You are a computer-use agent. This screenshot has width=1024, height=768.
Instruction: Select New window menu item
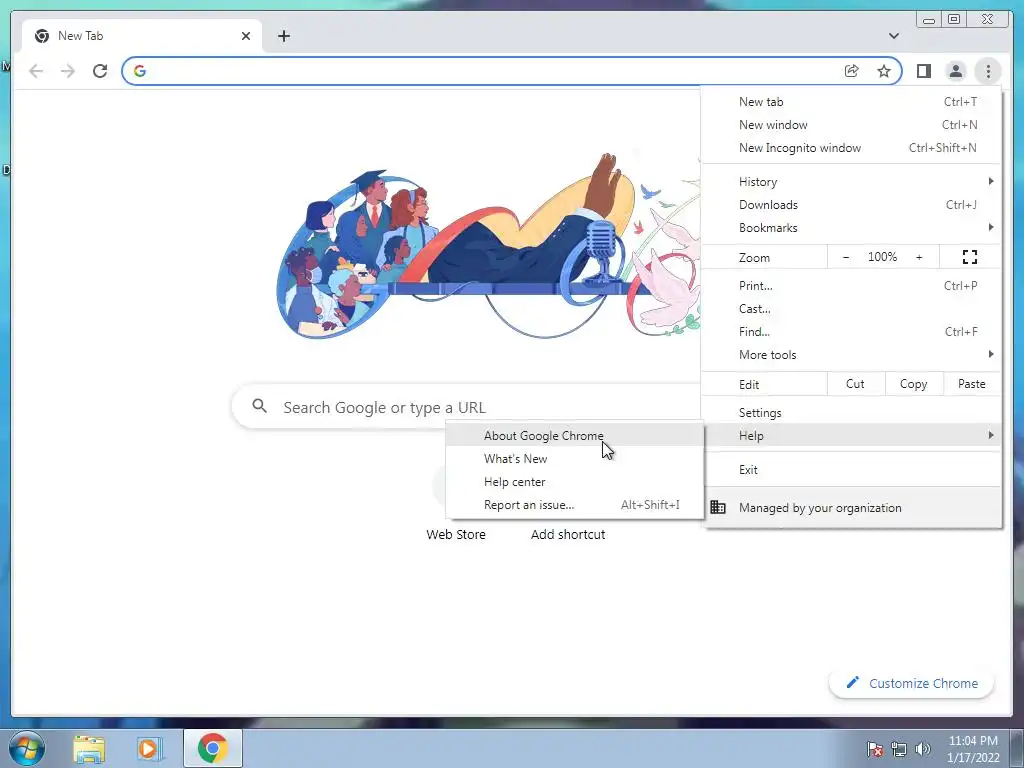[x=852, y=125]
